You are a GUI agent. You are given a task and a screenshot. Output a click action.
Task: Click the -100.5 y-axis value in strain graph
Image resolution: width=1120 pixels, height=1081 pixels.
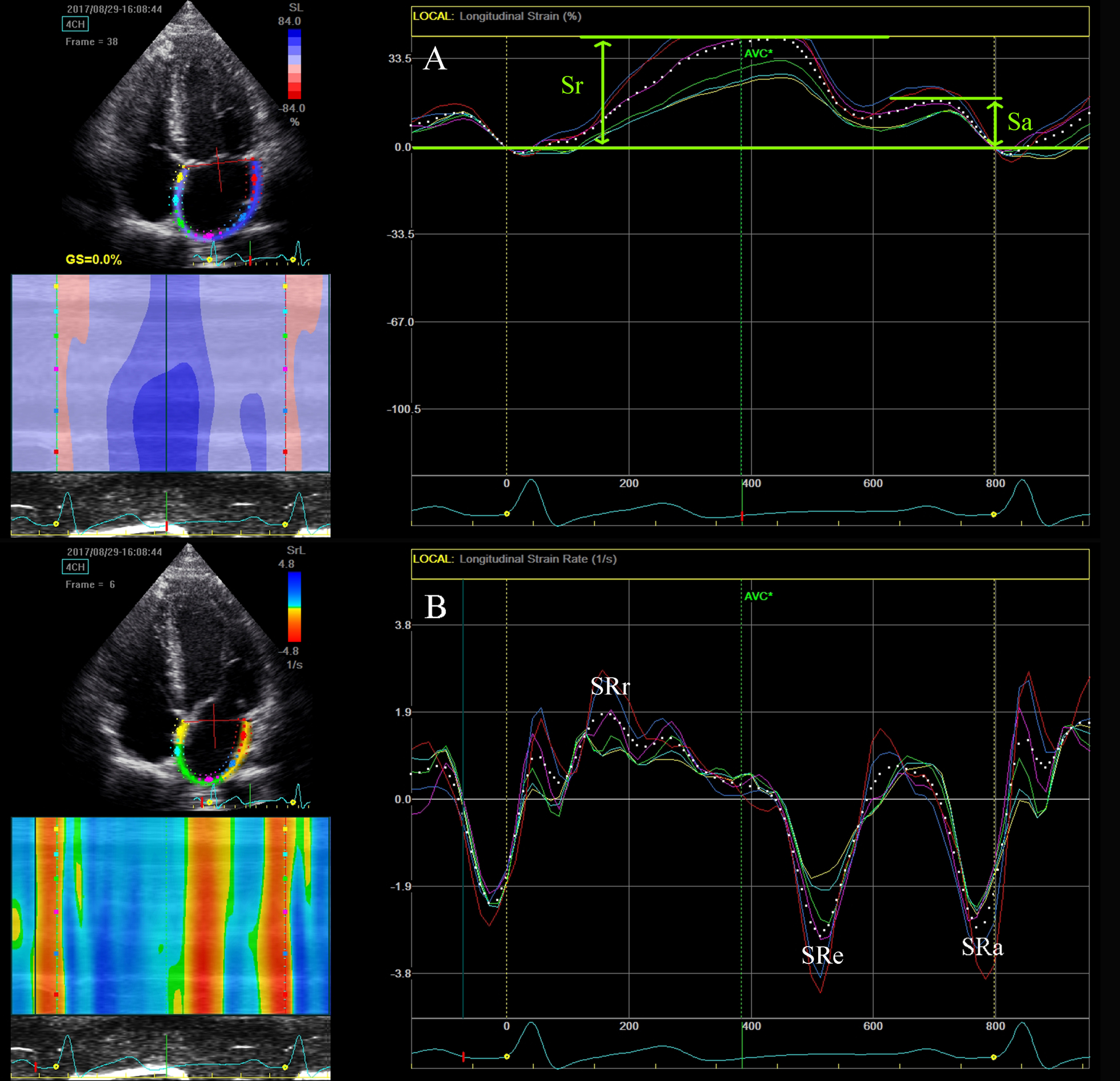[x=403, y=409]
